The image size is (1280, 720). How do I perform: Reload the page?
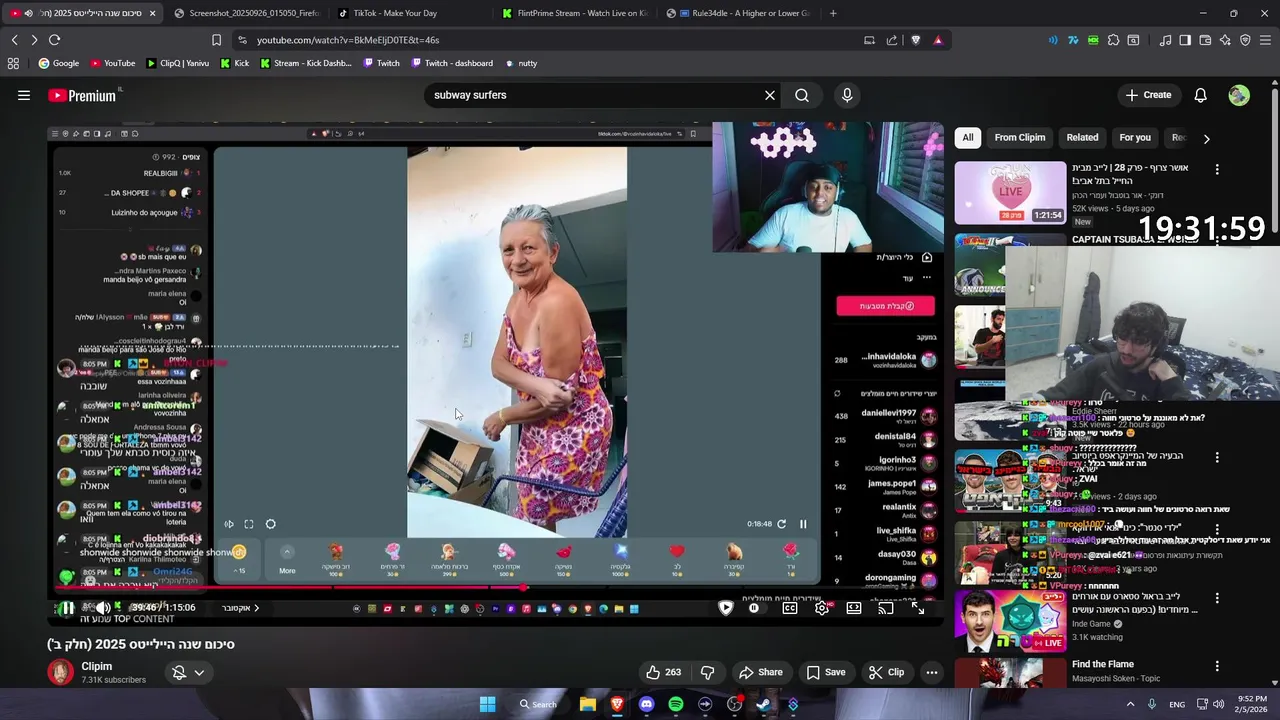[54, 40]
